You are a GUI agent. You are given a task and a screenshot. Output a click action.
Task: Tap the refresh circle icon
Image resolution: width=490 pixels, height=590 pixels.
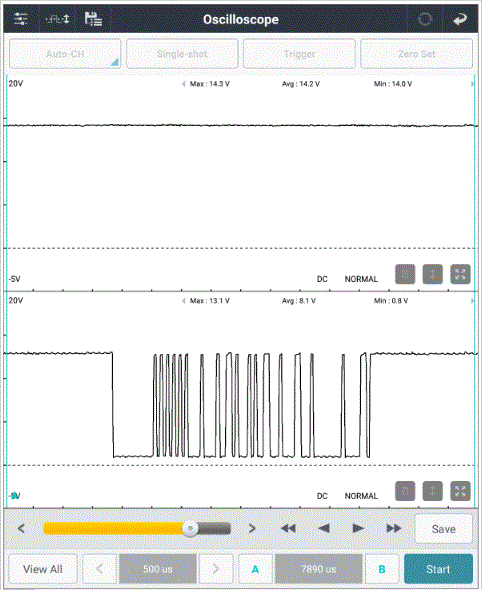point(425,19)
